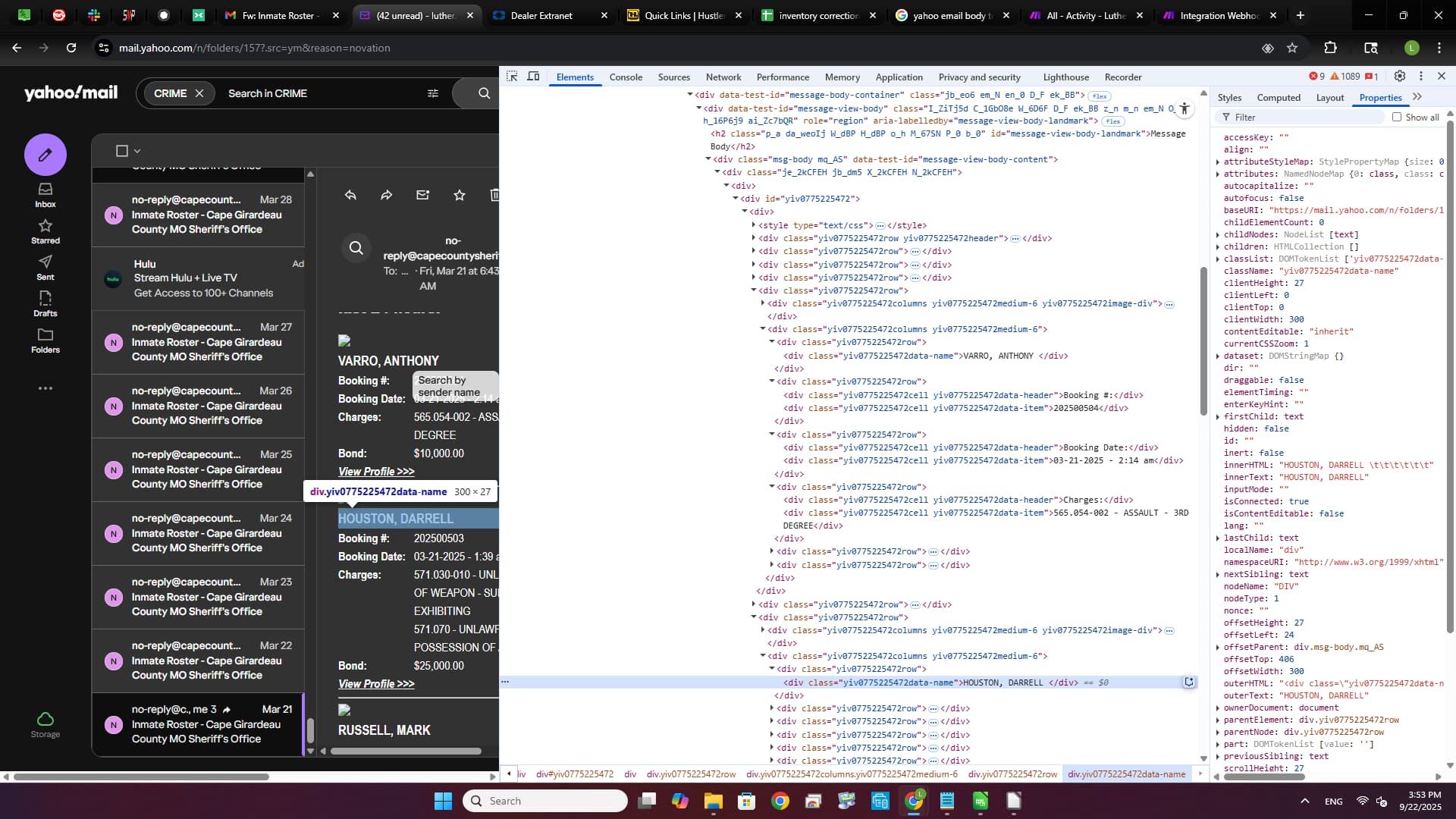Viewport: 1456px width, 819px height.
Task: Switch to the Console tab in DevTools
Action: tap(626, 77)
